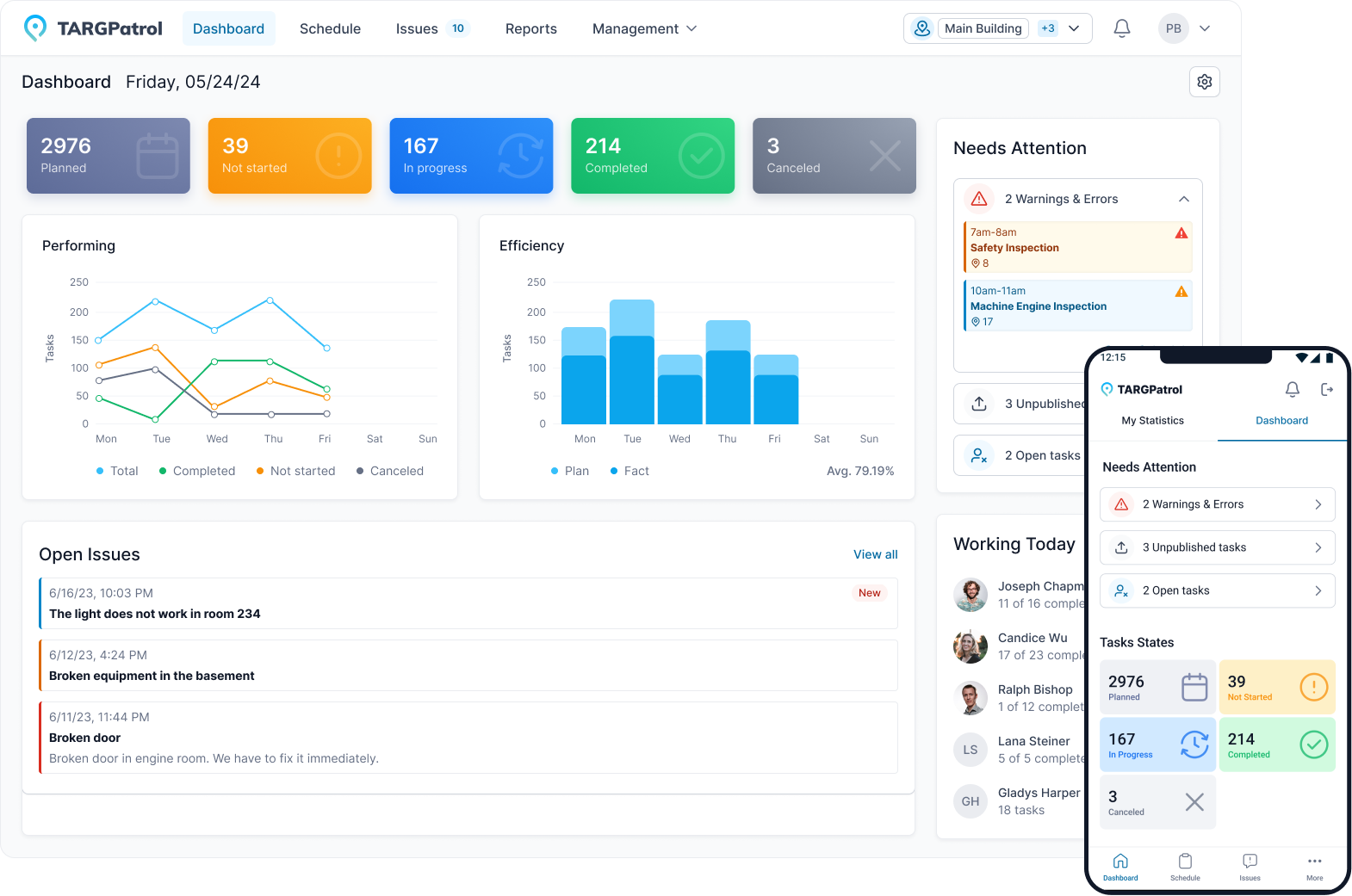
Task: Click the TARGPatrol logo in the web header
Action: (93, 28)
